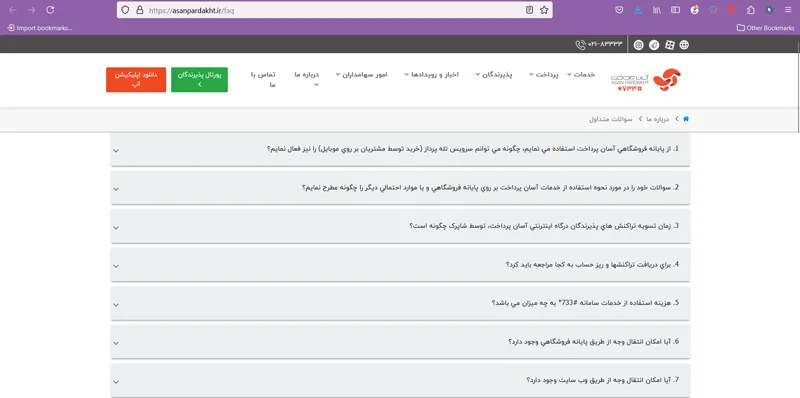Click the Telegram icon in dark bar

654,45
